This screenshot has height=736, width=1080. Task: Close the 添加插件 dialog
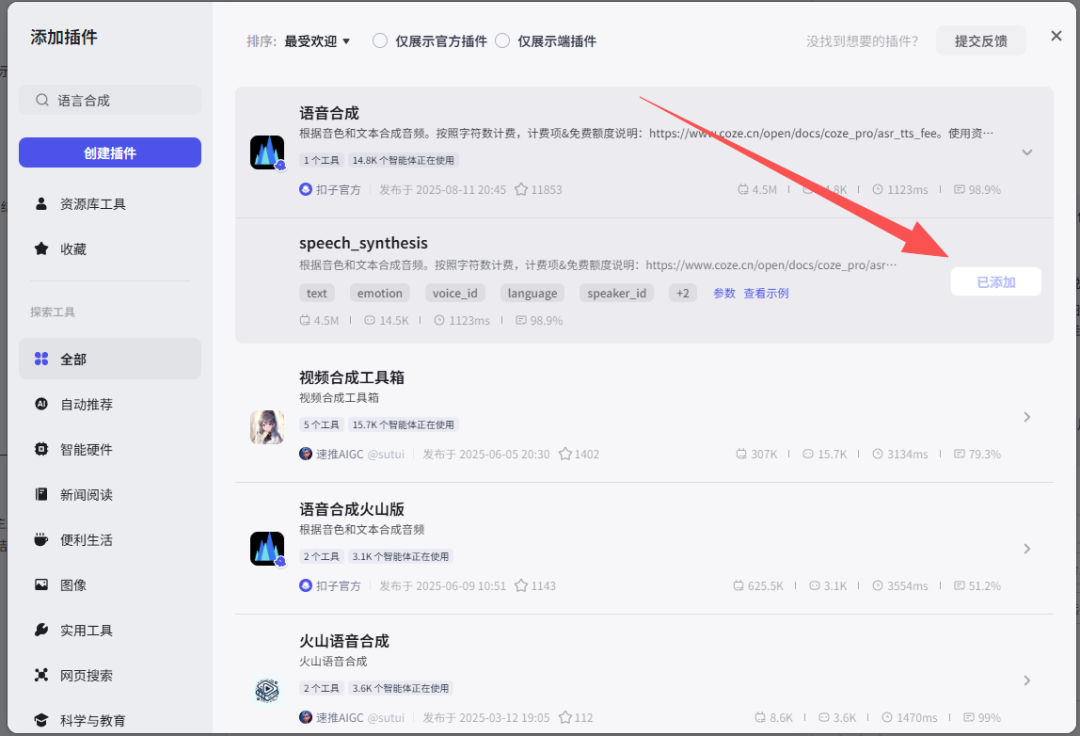click(x=1056, y=36)
